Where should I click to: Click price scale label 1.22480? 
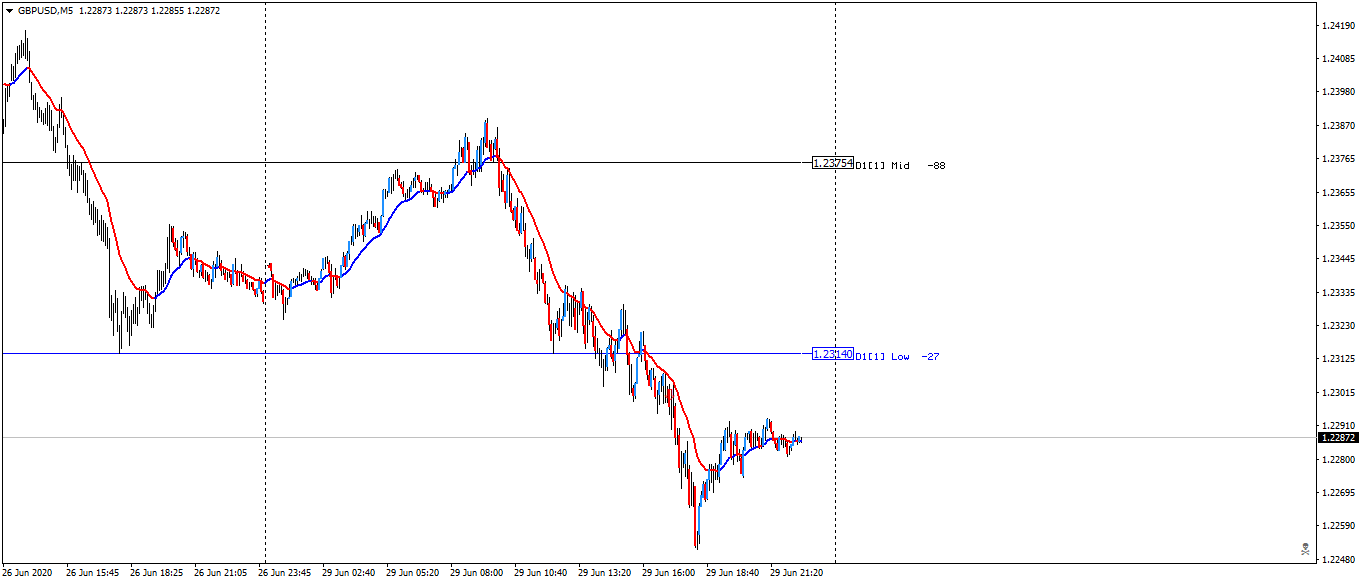point(1338,558)
